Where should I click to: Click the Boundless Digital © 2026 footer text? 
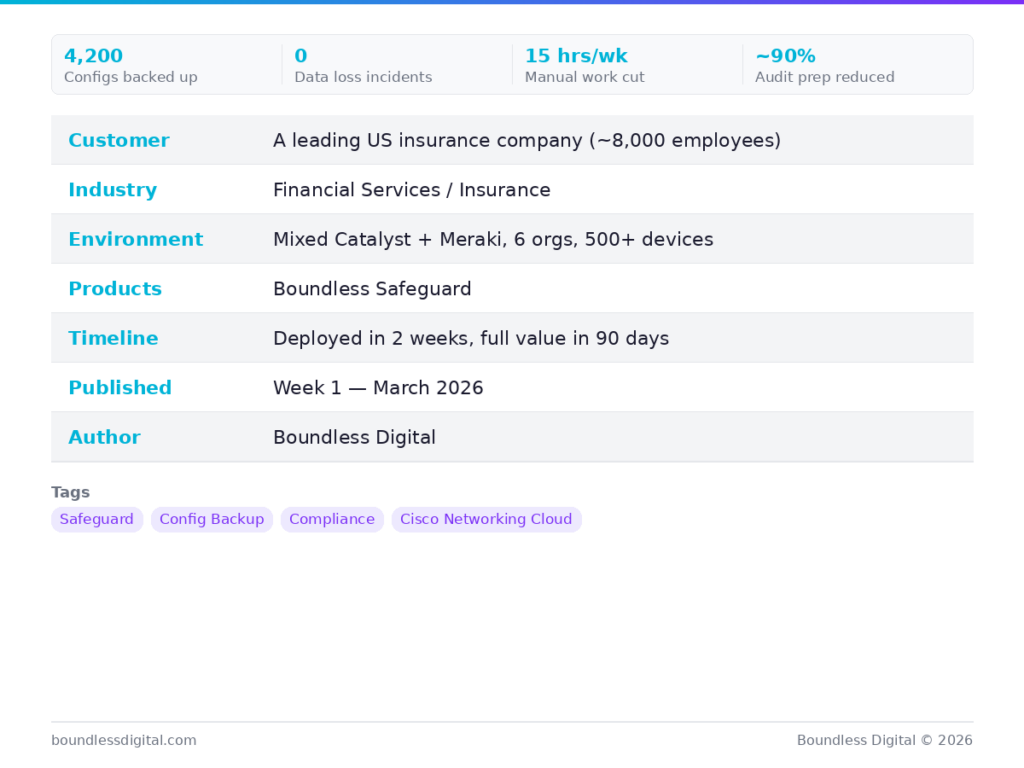coord(884,740)
